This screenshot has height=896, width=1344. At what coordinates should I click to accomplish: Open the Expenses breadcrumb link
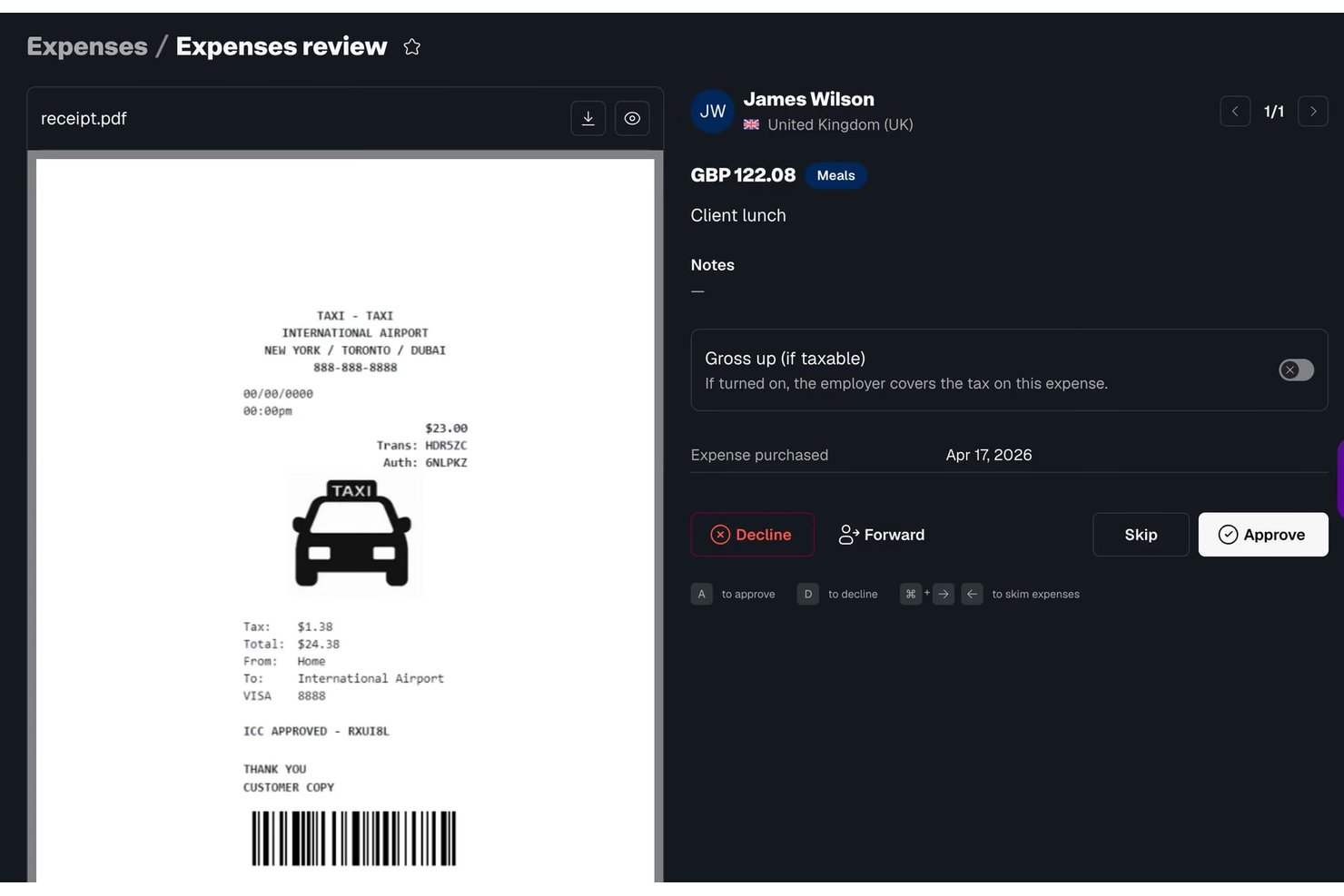tap(87, 46)
